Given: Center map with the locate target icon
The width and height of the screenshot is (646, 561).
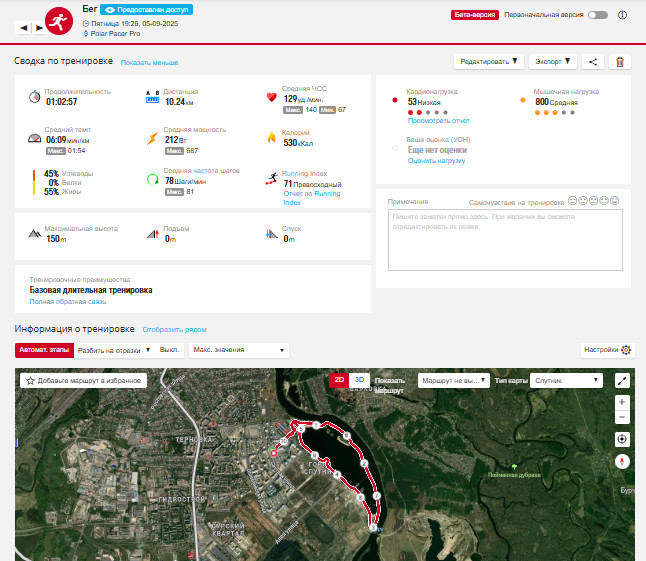Looking at the screenshot, I should coord(622,439).
